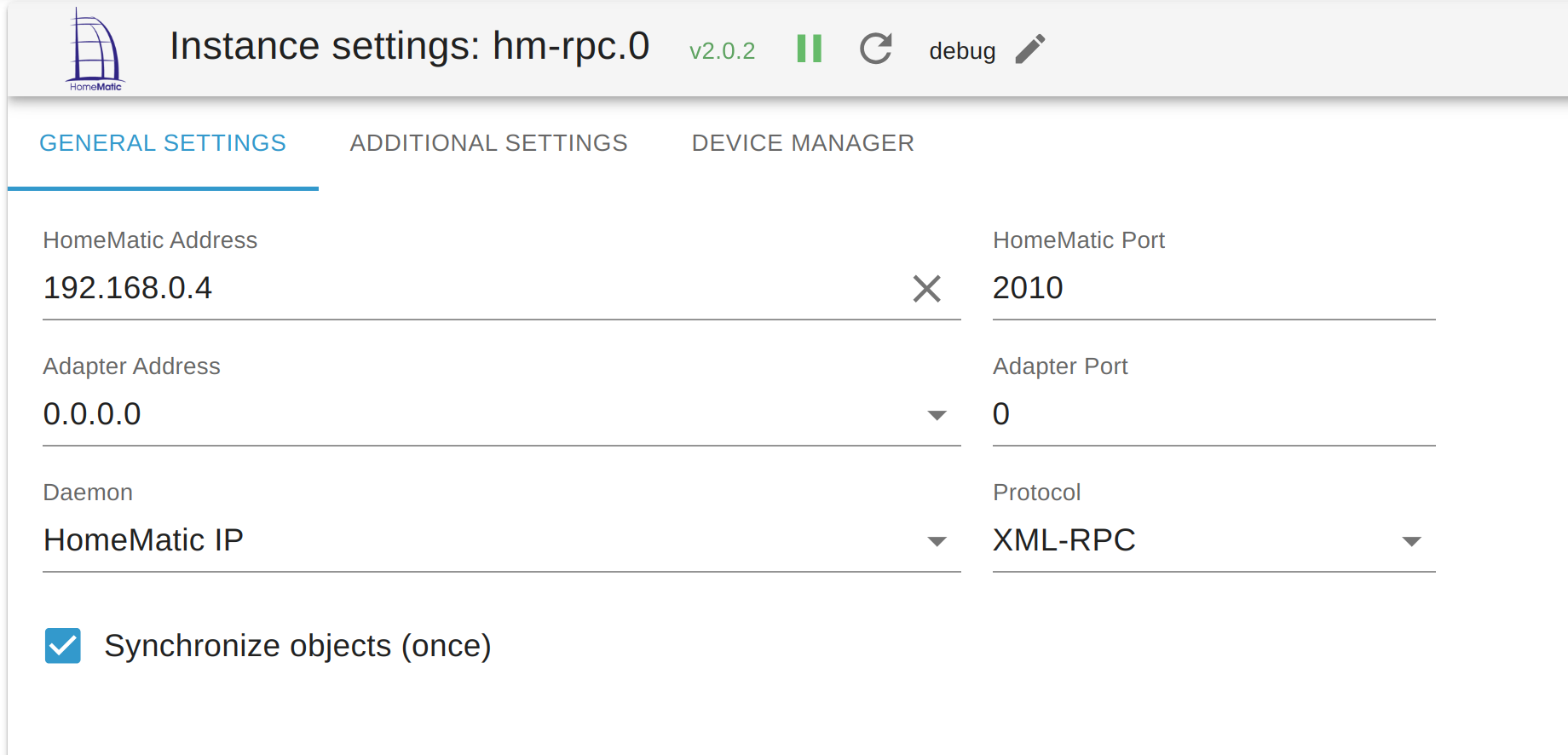Clear the HomeMatic Address field
Screen dimensions: 1568x755
click(926, 289)
